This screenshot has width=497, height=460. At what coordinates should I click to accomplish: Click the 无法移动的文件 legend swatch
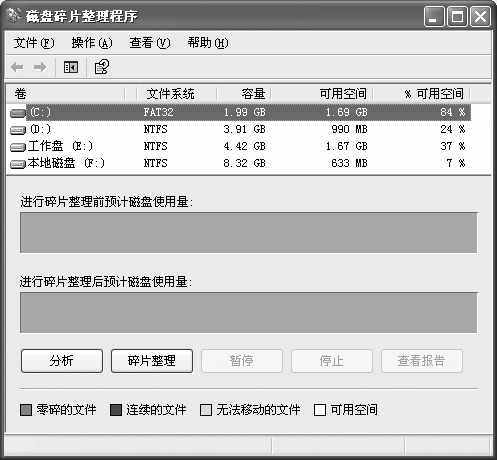(x=206, y=410)
